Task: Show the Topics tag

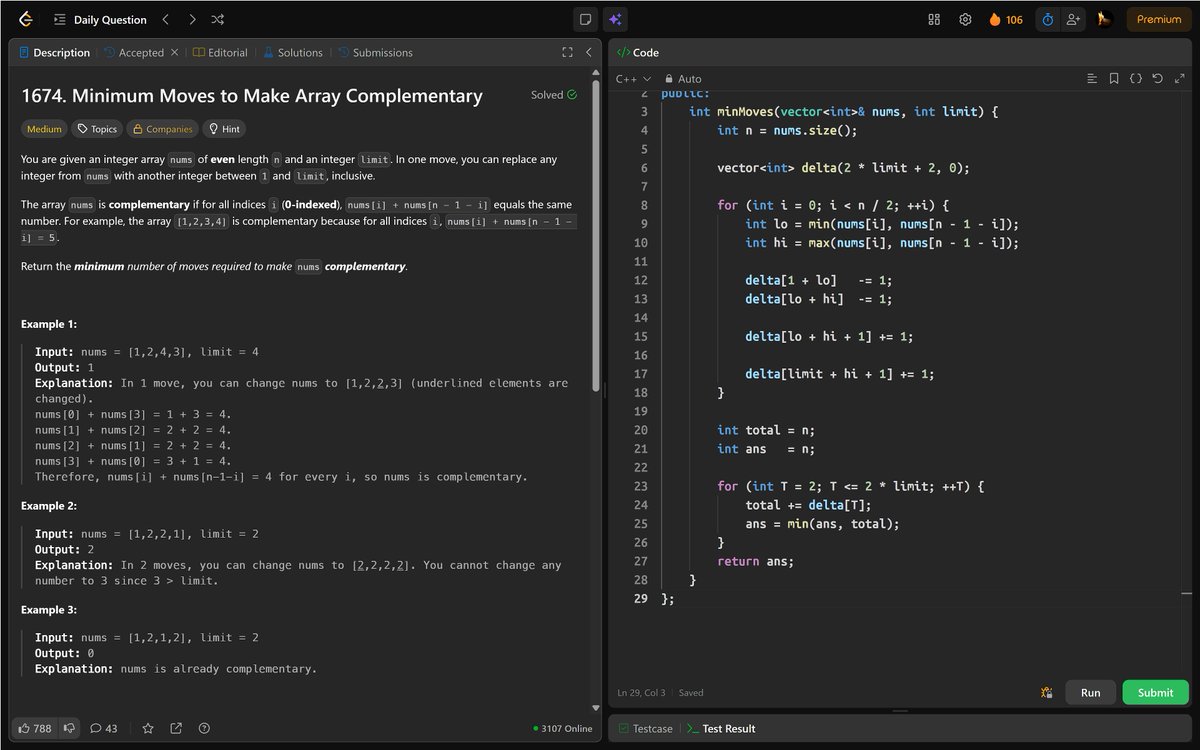Action: (x=97, y=129)
